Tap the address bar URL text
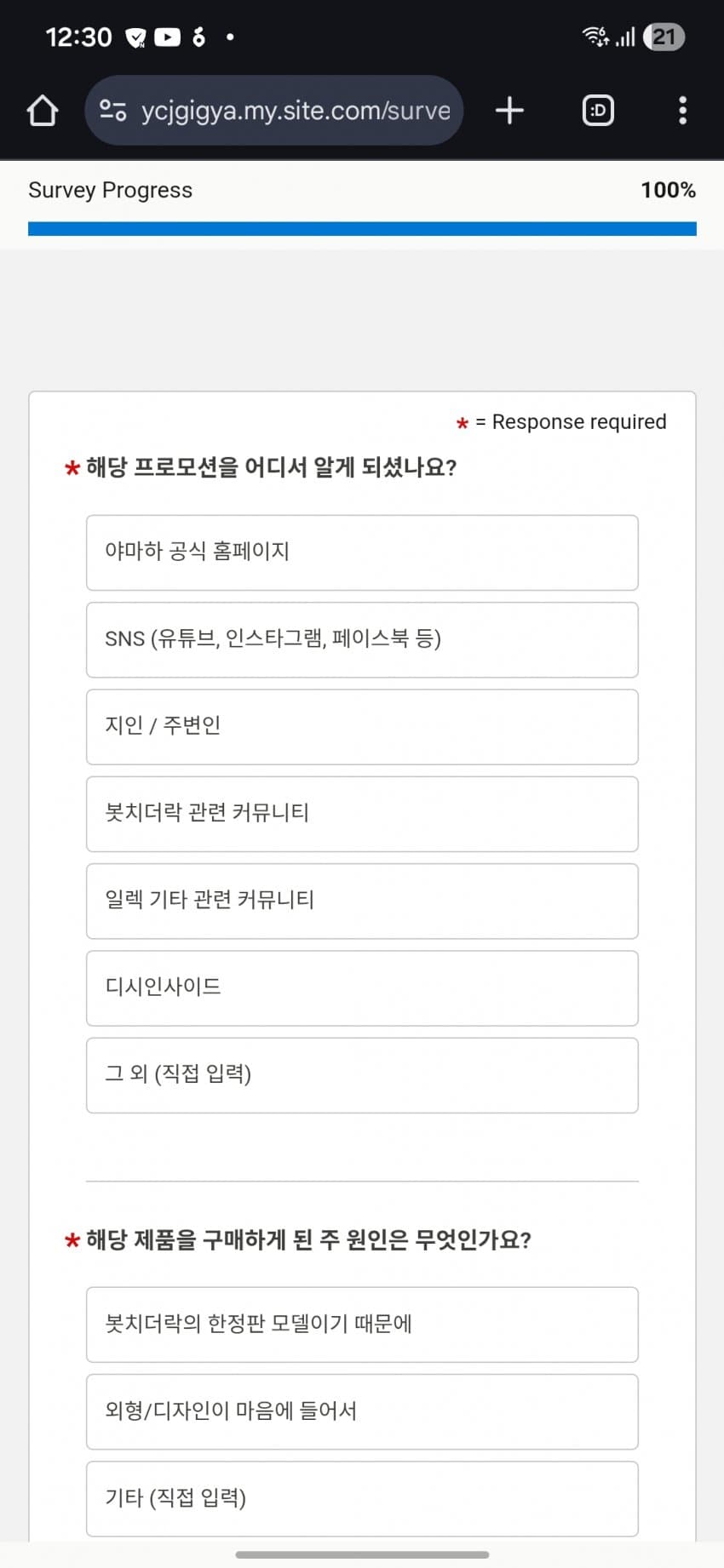Image resolution: width=724 pixels, height=1568 pixels. (296, 111)
